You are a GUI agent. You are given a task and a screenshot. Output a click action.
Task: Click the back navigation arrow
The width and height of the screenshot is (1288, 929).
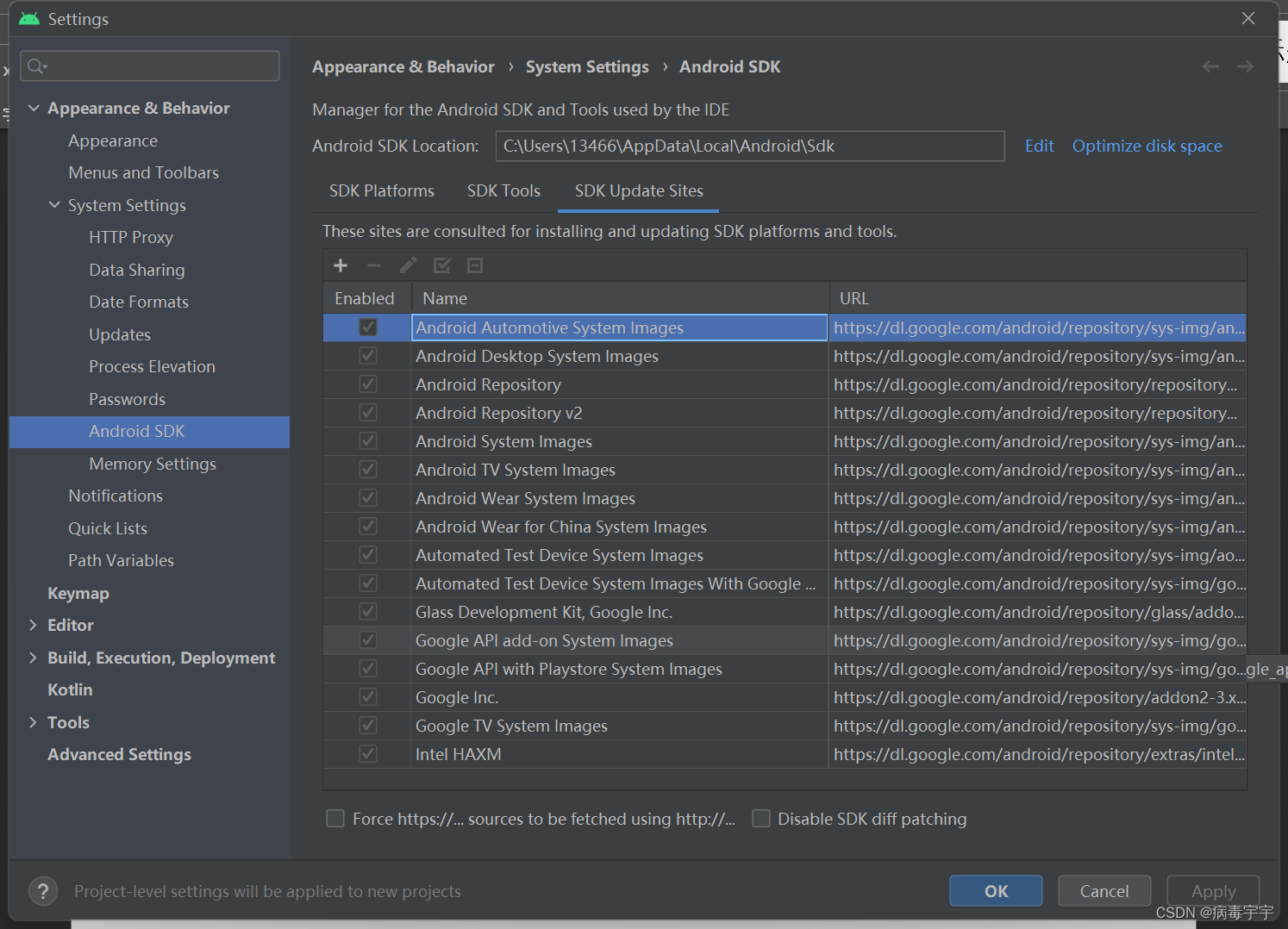pos(1210,66)
